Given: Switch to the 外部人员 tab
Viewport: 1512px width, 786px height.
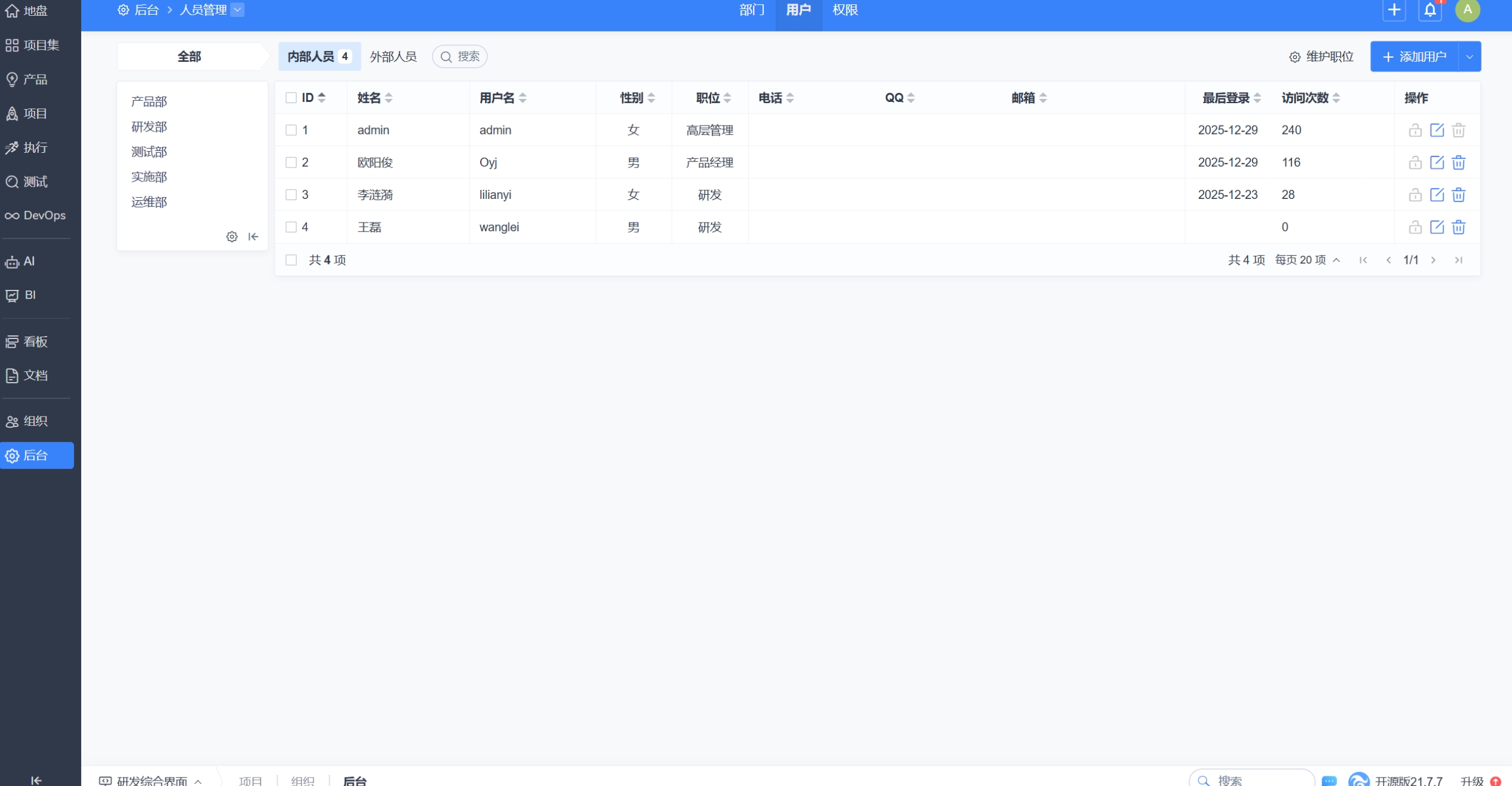Looking at the screenshot, I should (x=393, y=57).
